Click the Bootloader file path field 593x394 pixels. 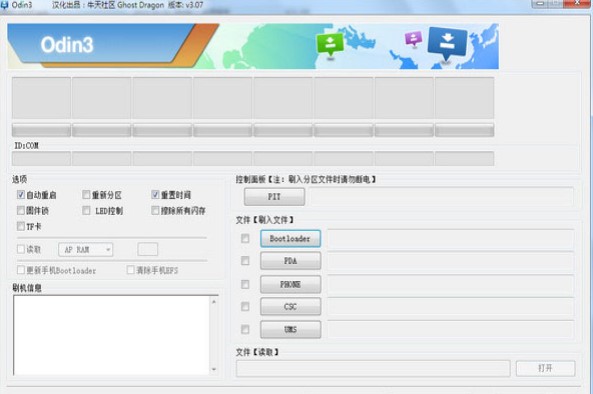[x=450, y=239]
